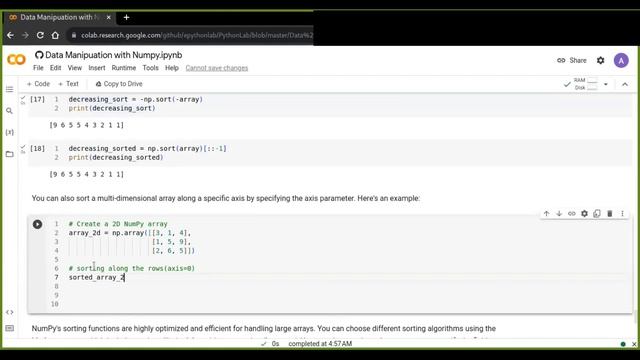Click the GitHub icon beside notebook title
The image size is (640, 360).
click(39, 55)
